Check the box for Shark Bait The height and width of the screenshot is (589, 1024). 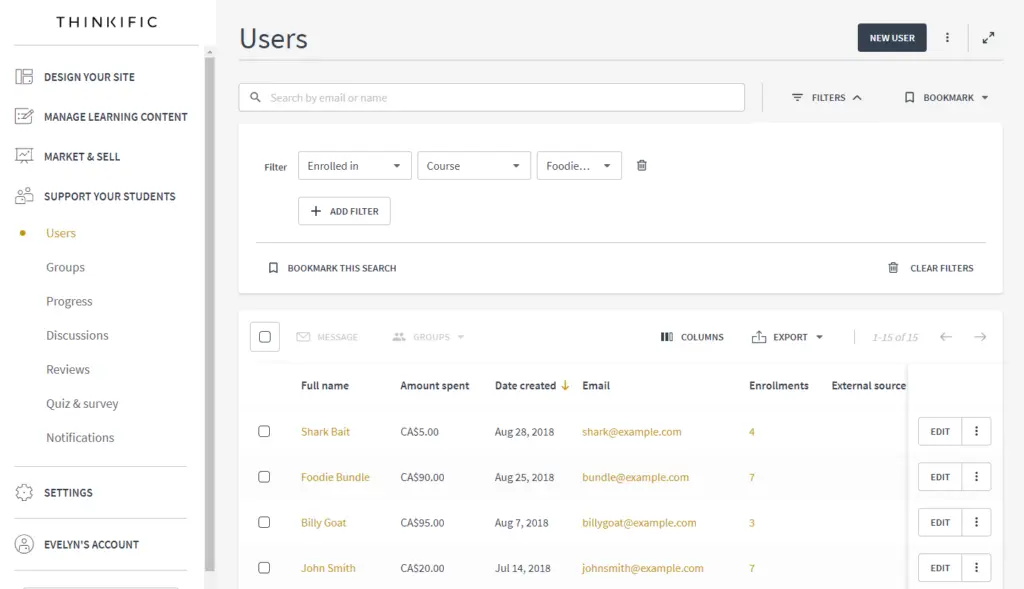(x=264, y=432)
